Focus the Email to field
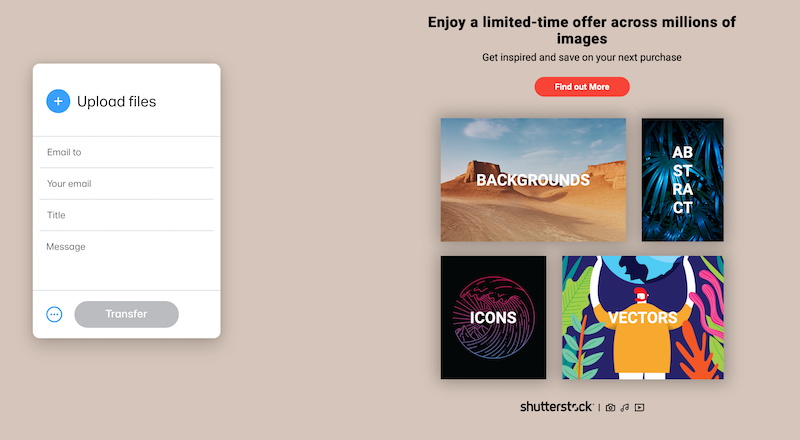 click(127, 152)
